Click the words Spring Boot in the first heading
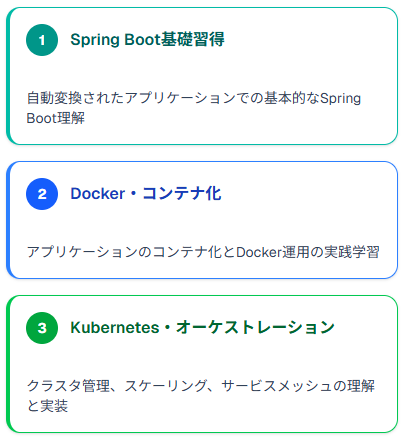The height and width of the screenshot is (438, 406). pyautogui.click(x=115, y=40)
